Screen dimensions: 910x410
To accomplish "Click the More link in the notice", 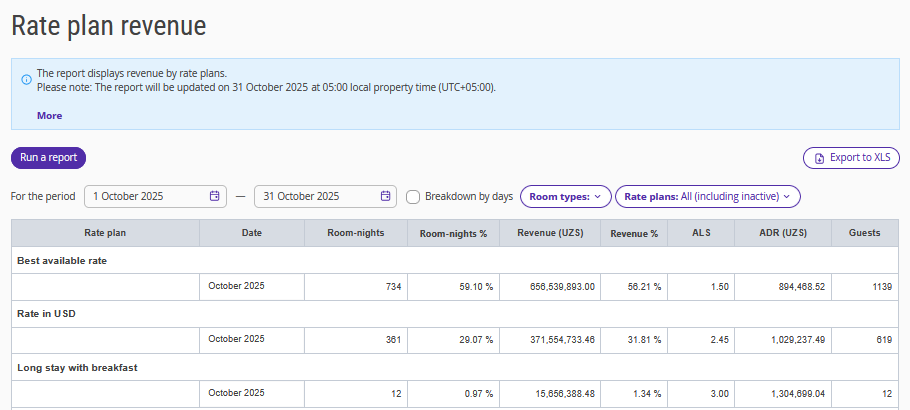I will [x=49, y=116].
